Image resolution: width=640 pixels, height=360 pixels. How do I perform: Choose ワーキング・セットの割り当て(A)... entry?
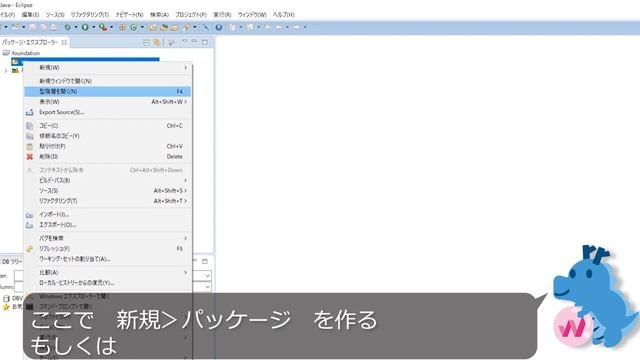click(108, 259)
